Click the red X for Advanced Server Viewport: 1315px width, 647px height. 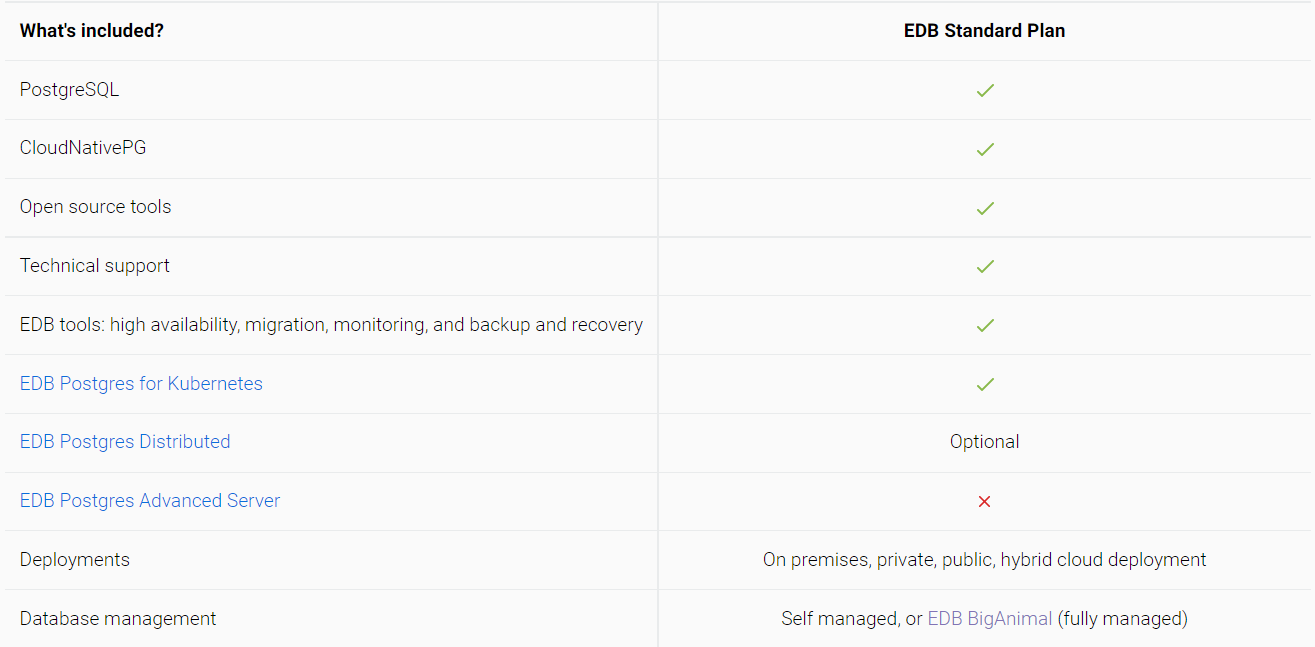(x=984, y=501)
